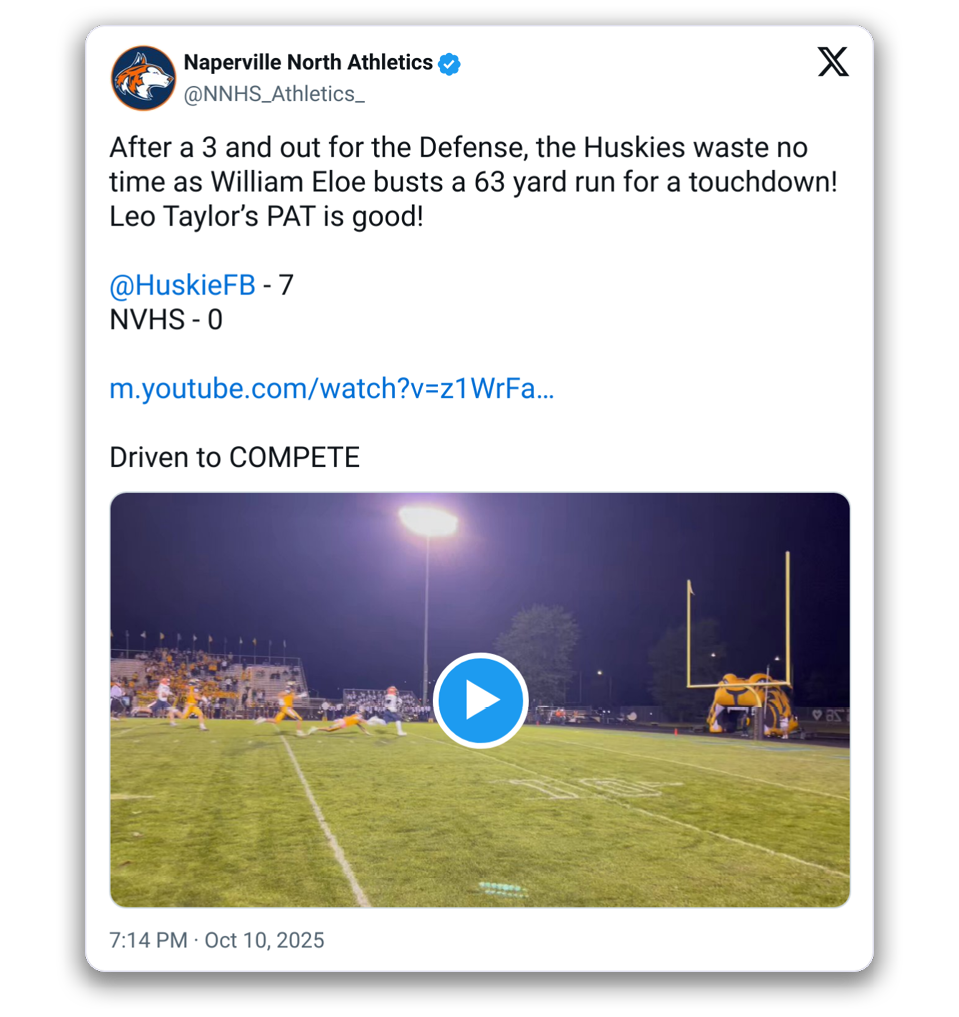The width and height of the screenshot is (959, 1017).
Task: Click the @NNHS_Athletics_ handle
Action: [274, 94]
